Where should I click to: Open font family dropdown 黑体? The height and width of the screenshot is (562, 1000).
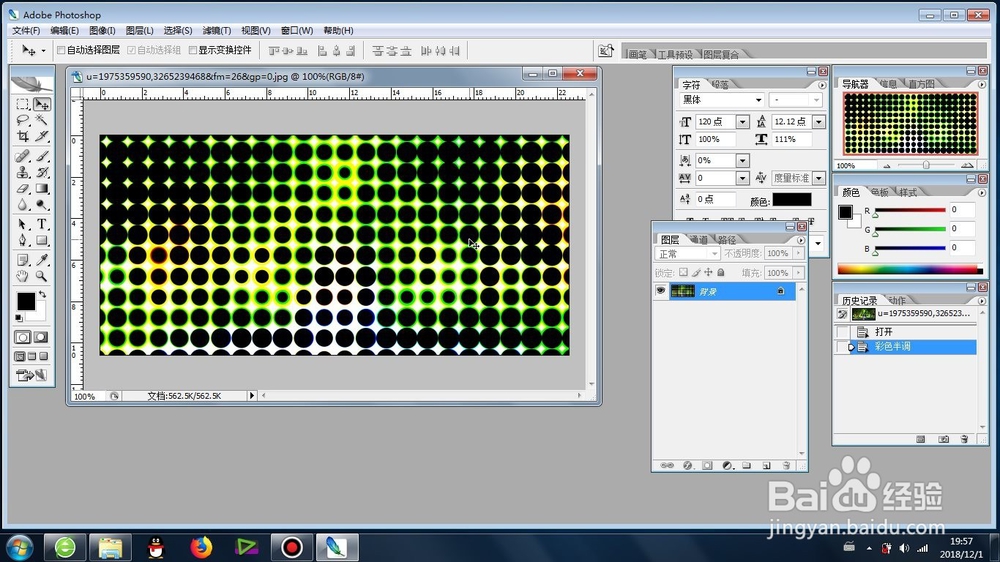(x=758, y=100)
